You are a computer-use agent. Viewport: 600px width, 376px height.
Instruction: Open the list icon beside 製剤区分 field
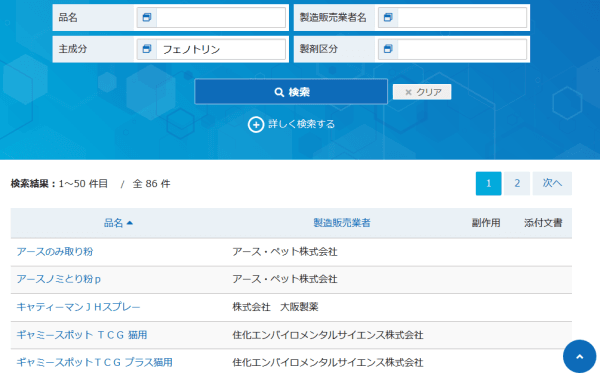coord(388,49)
